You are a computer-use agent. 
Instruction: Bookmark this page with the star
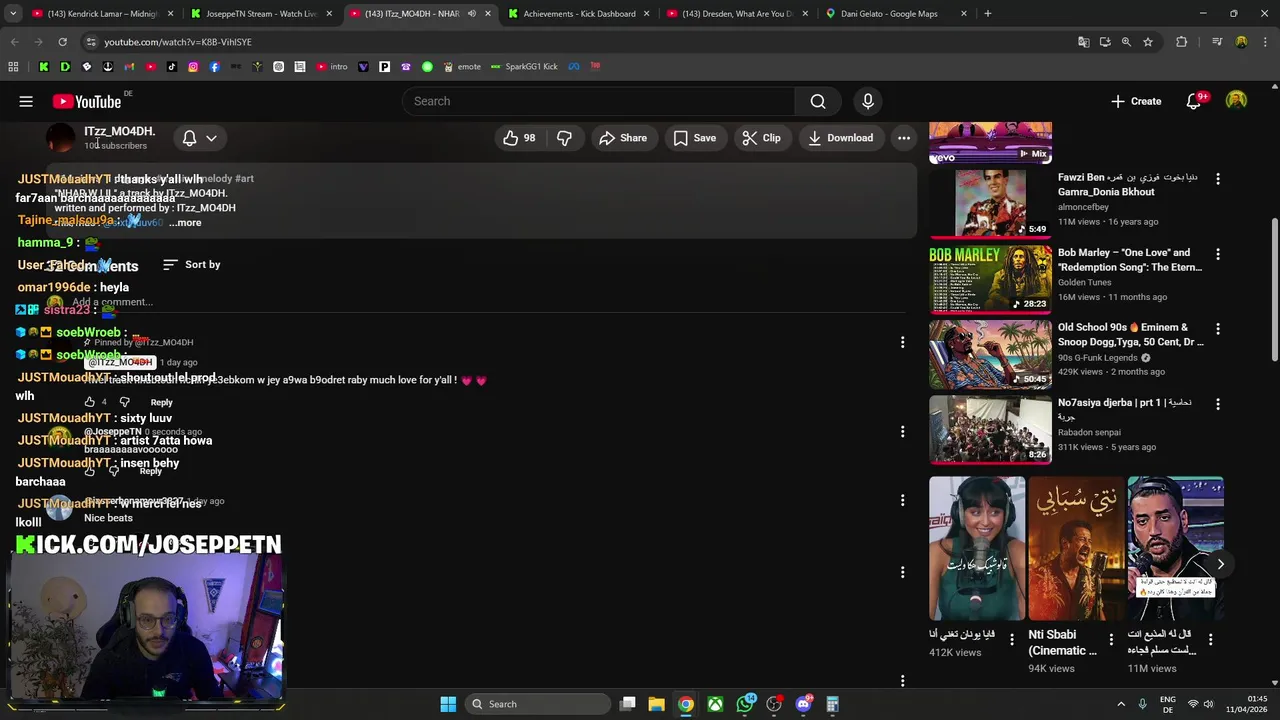point(1148,42)
